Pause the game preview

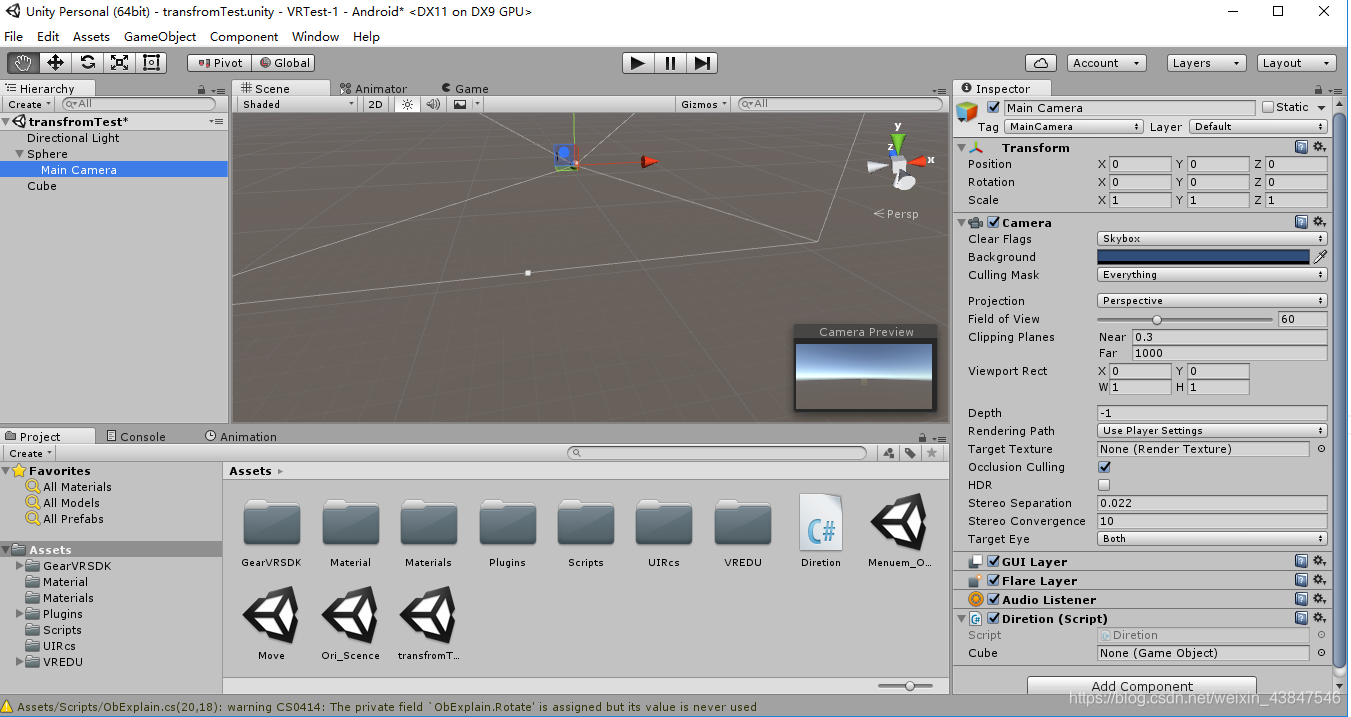(x=670, y=63)
